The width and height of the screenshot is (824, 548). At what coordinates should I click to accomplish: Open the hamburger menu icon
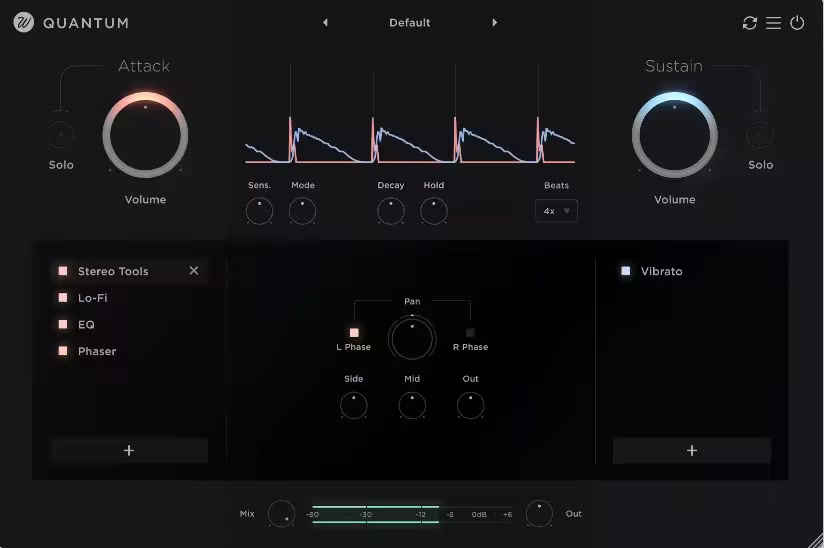773,23
